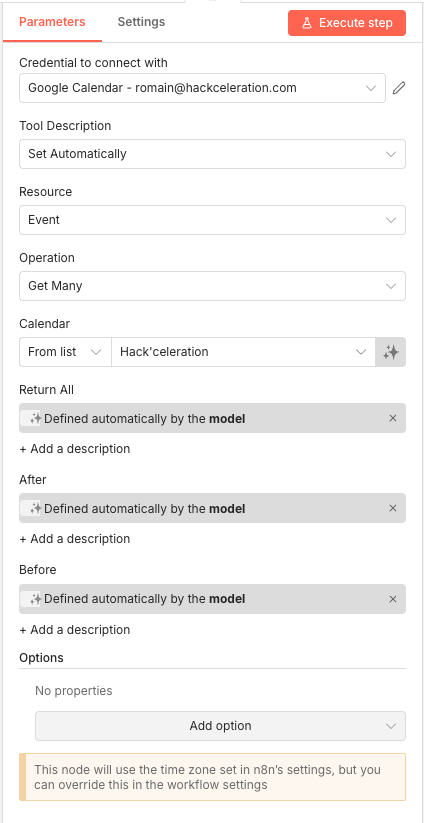Choose another calendar than Hack'celeration
424x823 pixels.
pyautogui.click(x=243, y=352)
